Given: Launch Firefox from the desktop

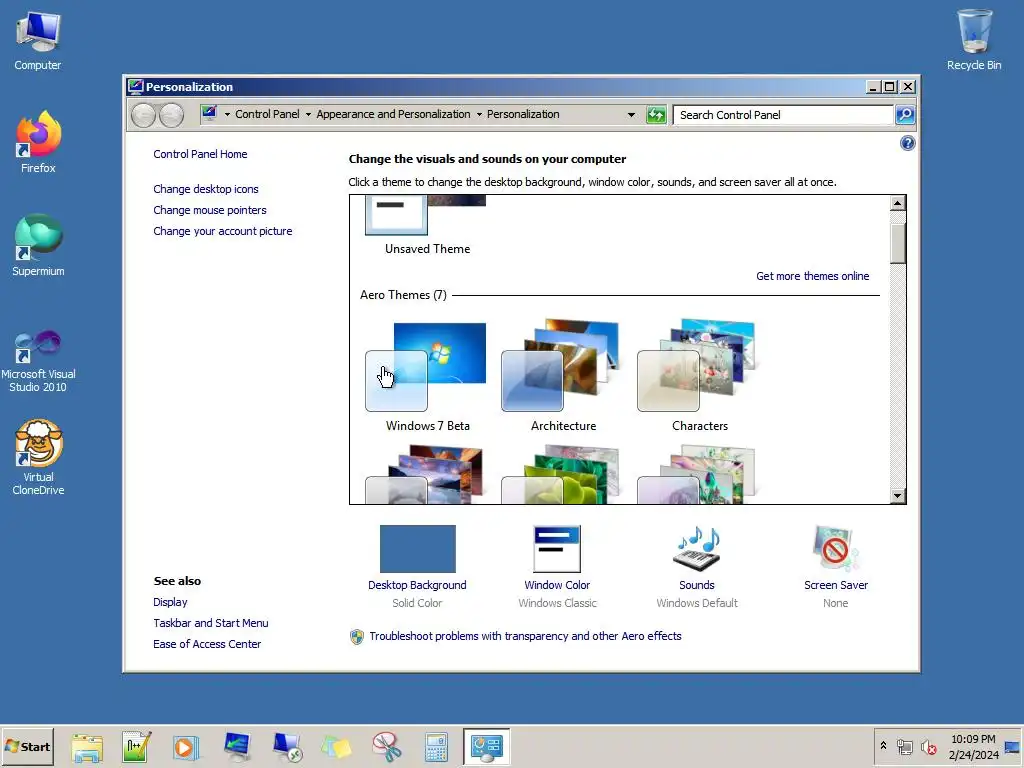Looking at the screenshot, I should click(x=38, y=142).
